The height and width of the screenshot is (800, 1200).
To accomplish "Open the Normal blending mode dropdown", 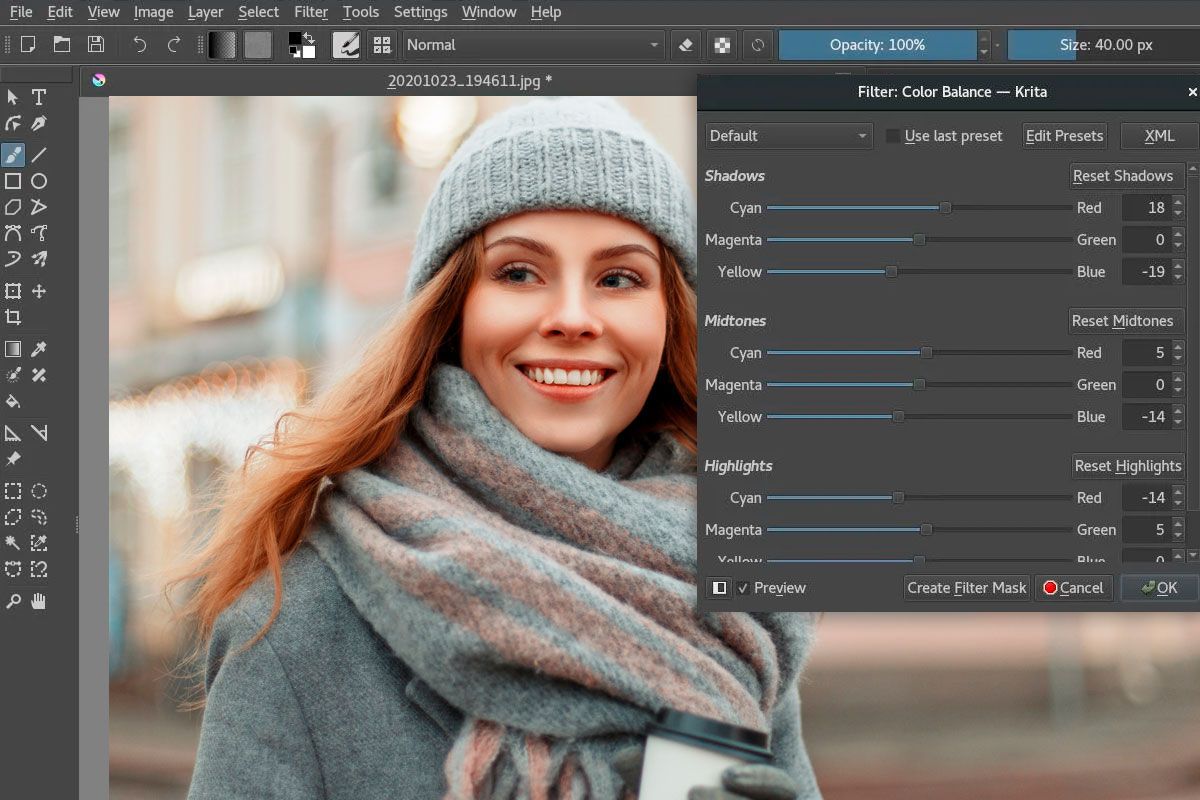I will (x=534, y=45).
